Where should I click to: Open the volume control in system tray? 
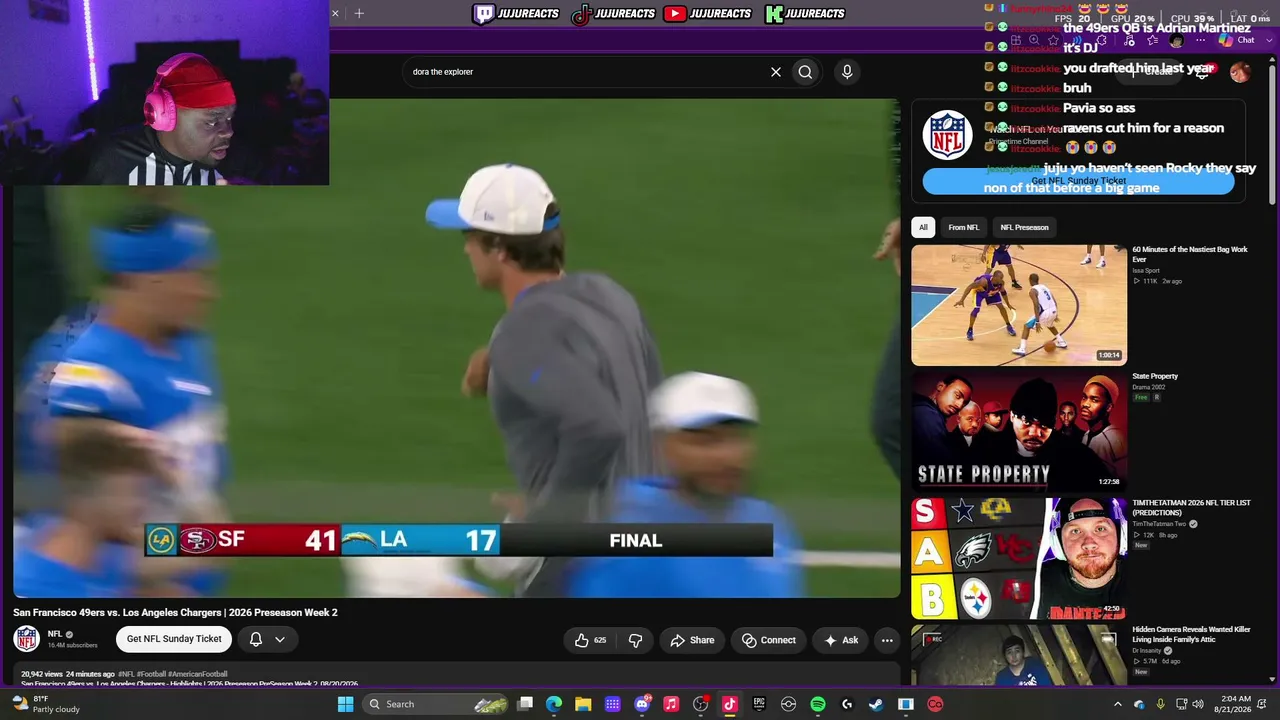[1198, 704]
